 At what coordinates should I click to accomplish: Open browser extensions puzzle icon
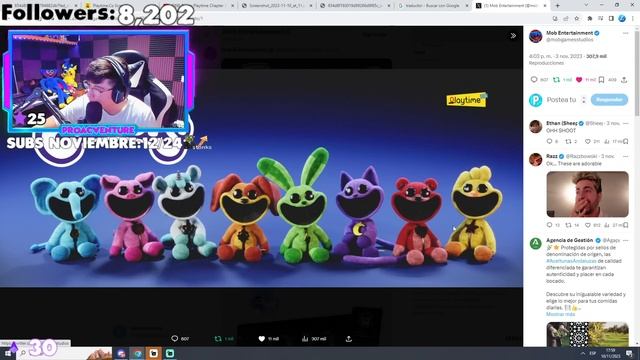589,18
